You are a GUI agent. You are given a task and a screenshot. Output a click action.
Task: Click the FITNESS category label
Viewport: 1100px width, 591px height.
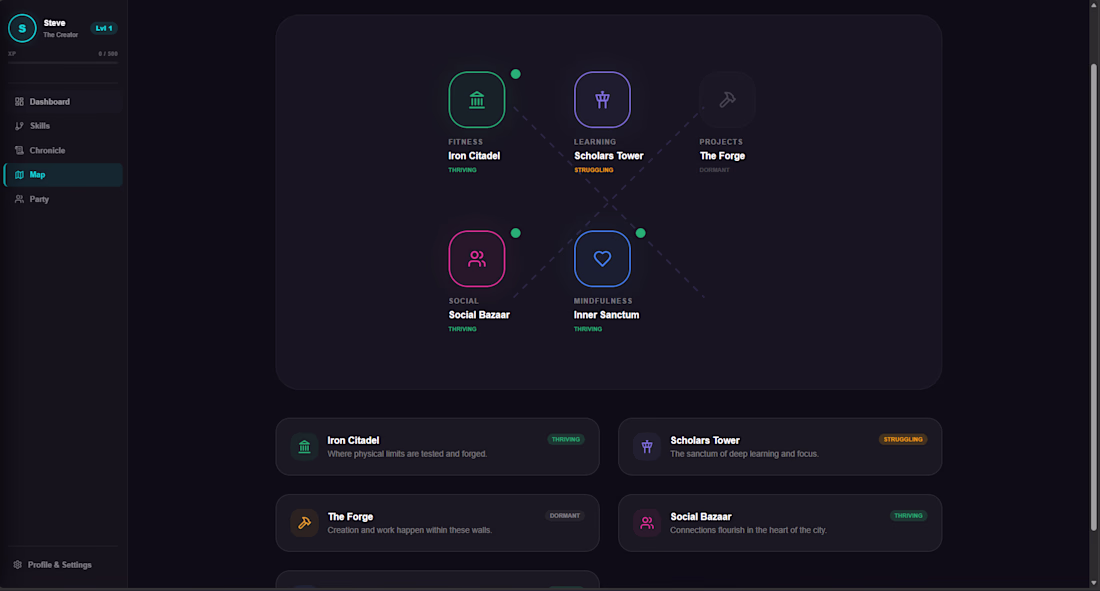(x=466, y=142)
